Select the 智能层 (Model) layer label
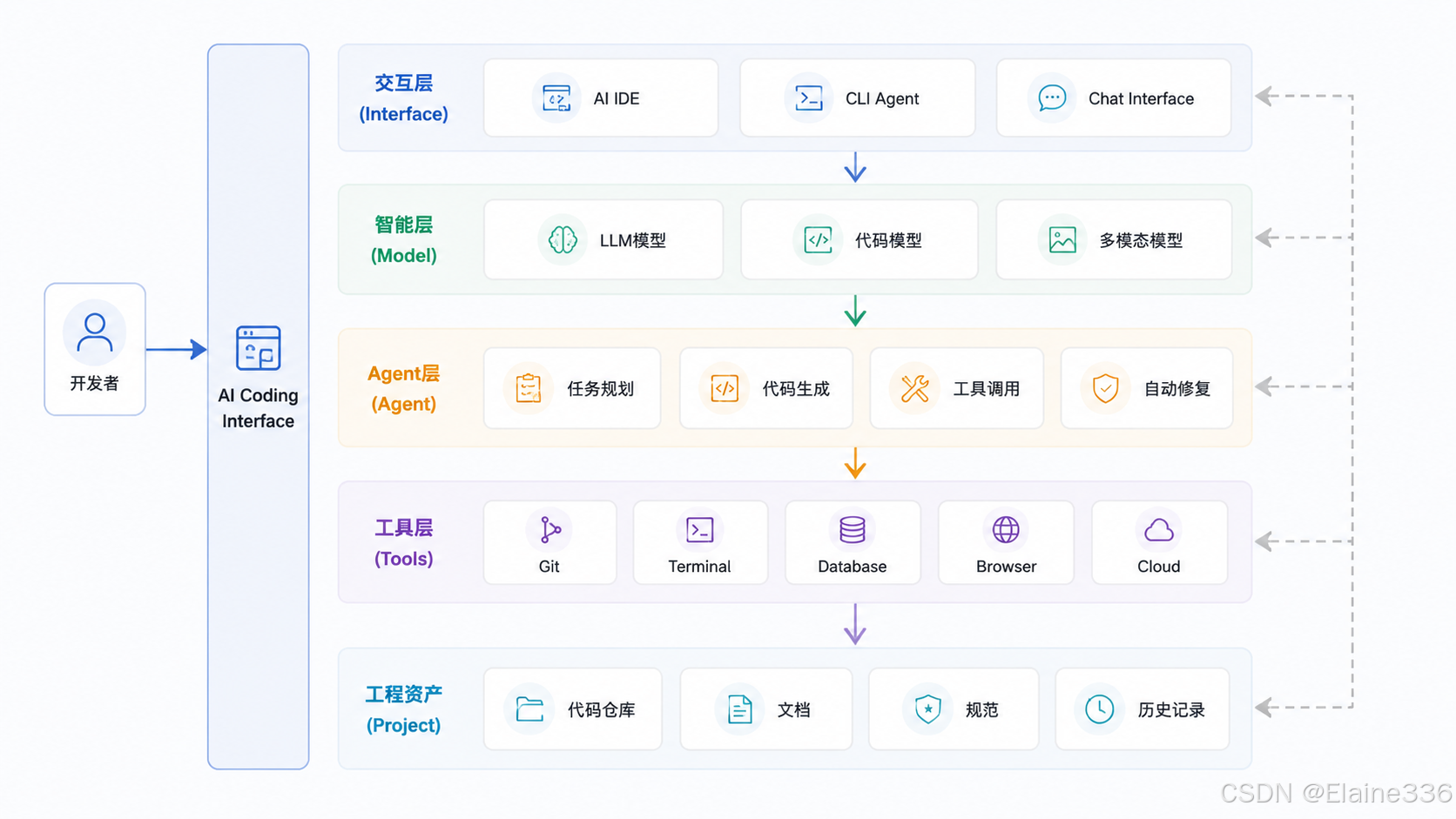Viewport: 1456px width, 819px height. click(404, 240)
